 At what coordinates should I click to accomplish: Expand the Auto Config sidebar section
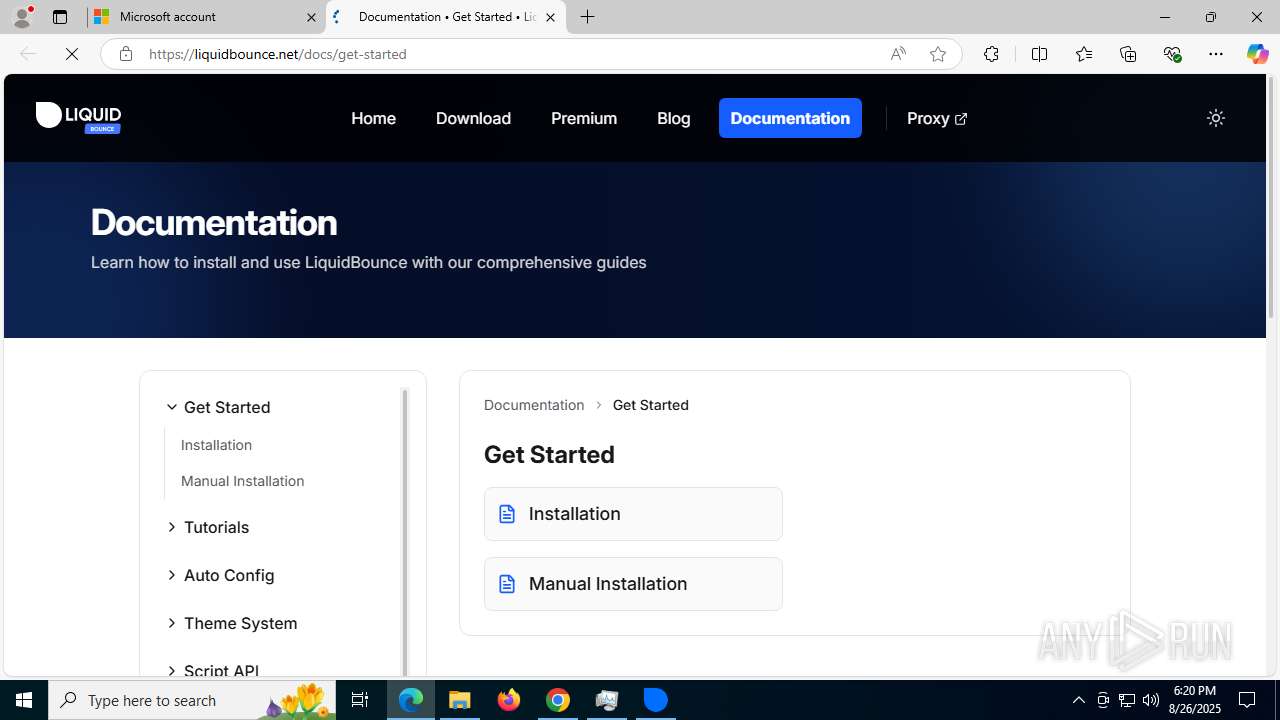click(x=220, y=575)
